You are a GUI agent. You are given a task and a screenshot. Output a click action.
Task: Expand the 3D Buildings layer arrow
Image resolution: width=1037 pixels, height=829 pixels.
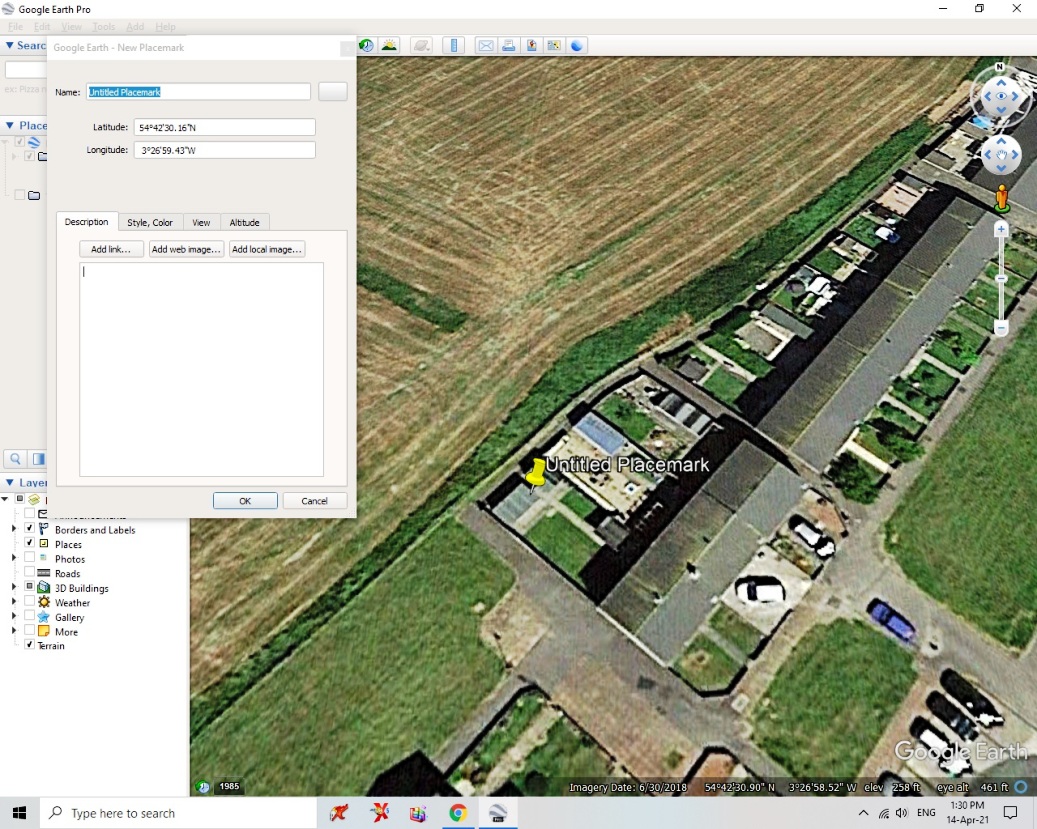click(14, 587)
